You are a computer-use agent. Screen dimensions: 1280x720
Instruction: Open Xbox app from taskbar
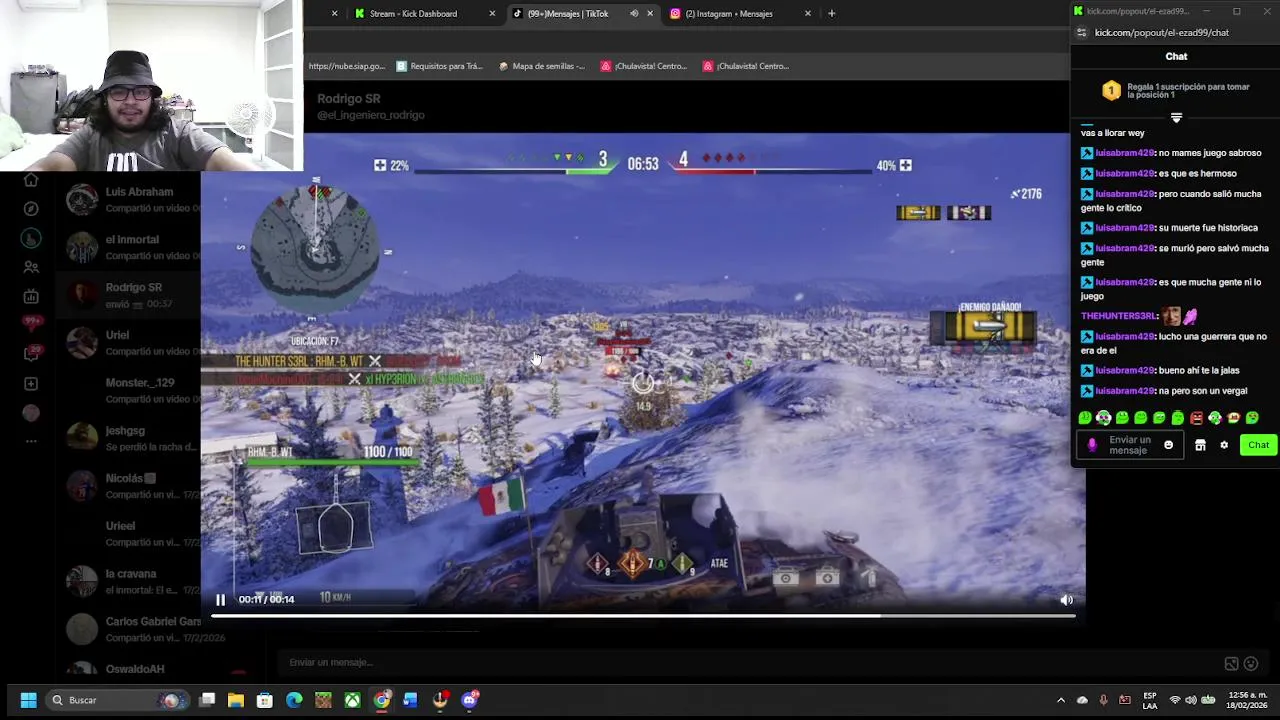point(352,700)
